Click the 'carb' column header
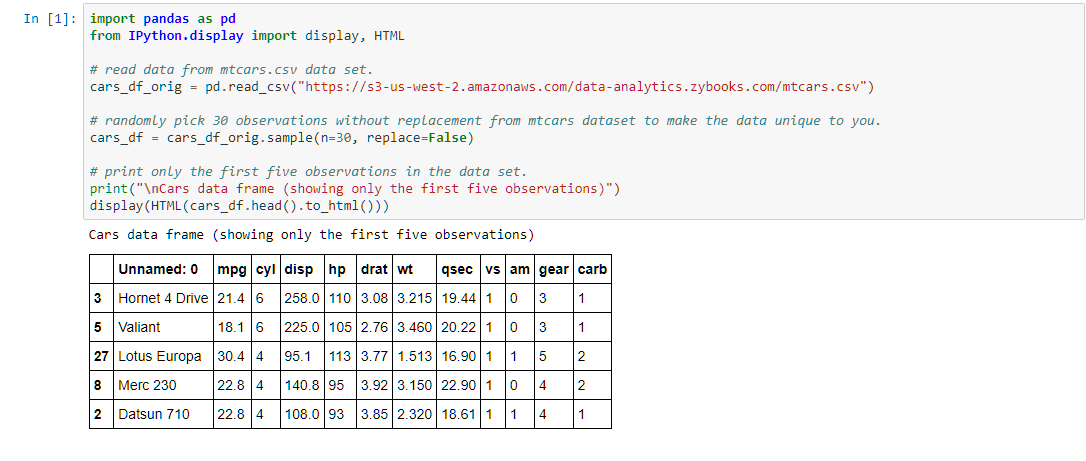The image size is (1086, 461). coord(592,269)
